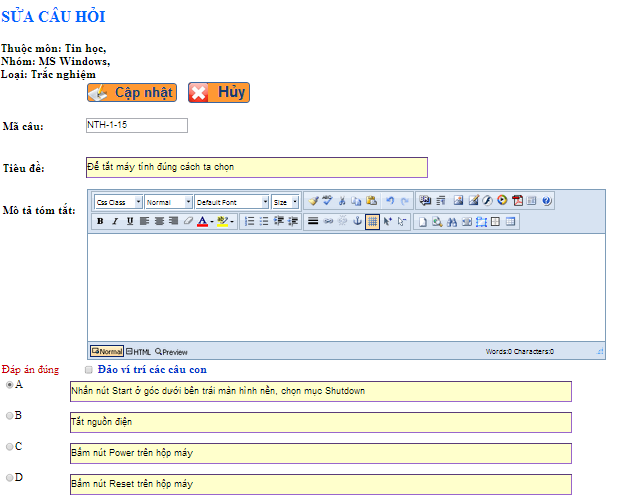Select answer B radio button
Screen dimensions: 624x495
[10, 416]
